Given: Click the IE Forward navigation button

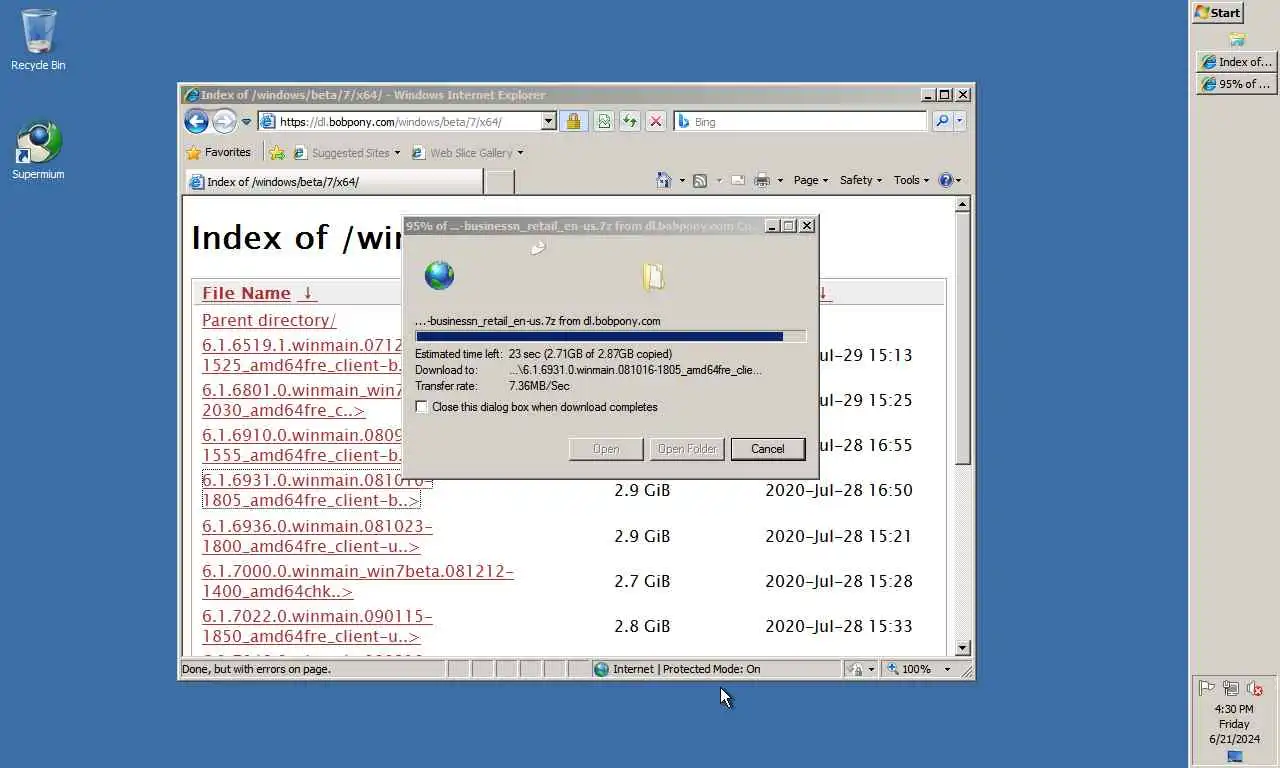Looking at the screenshot, I should 225,121.
